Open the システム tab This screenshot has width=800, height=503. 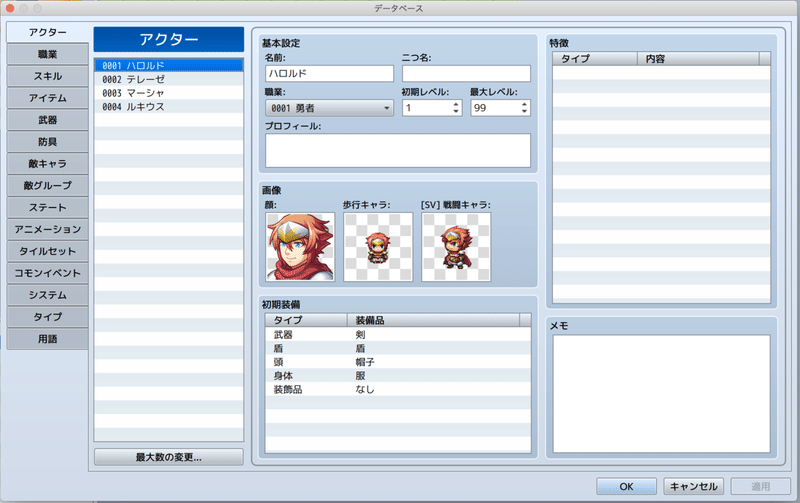point(47,295)
